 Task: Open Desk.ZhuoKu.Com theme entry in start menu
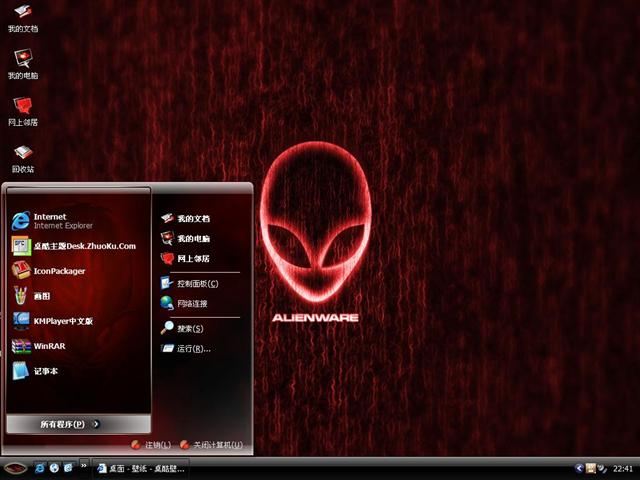78,246
